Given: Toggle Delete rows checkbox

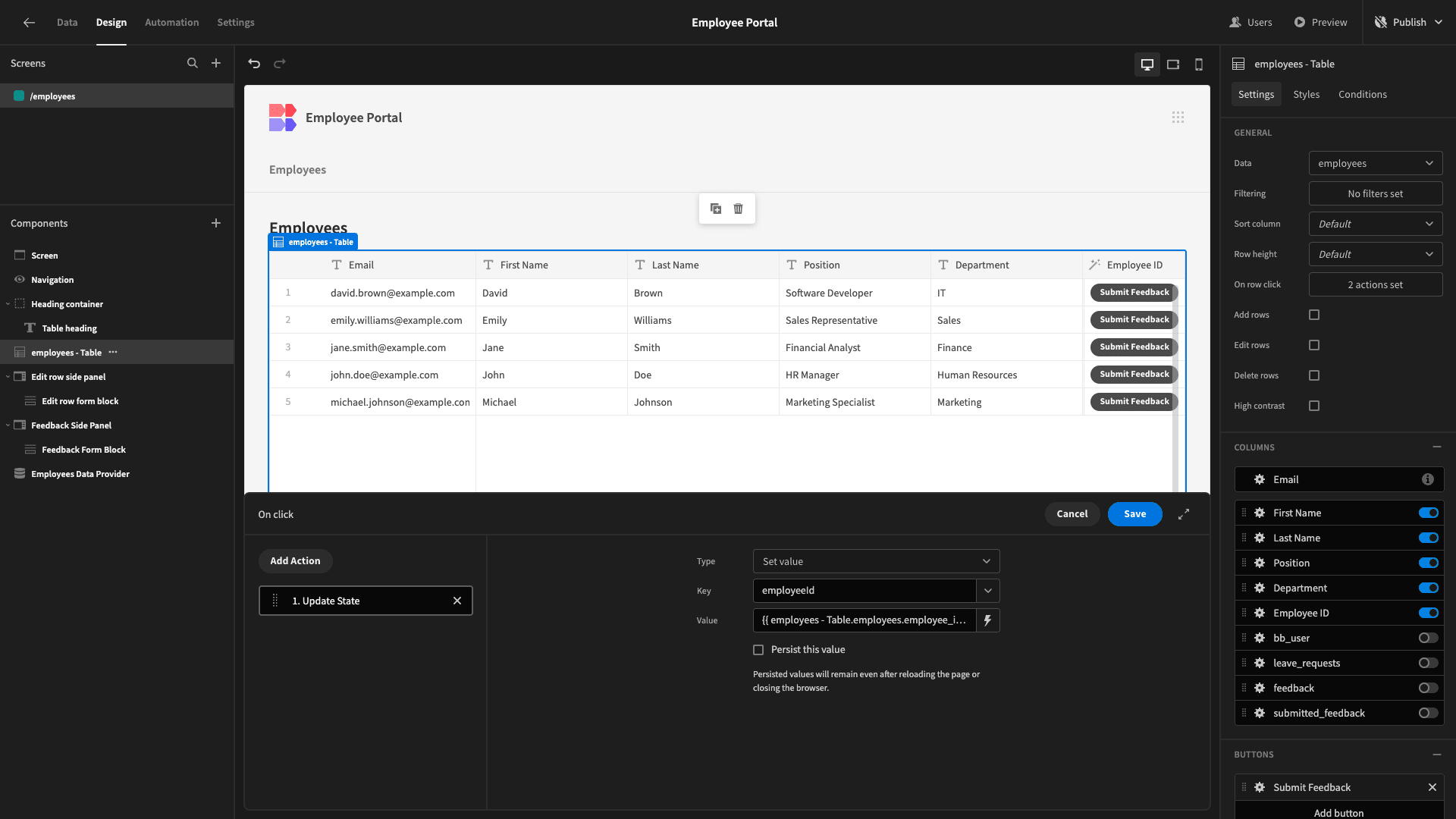Looking at the screenshot, I should (1314, 375).
